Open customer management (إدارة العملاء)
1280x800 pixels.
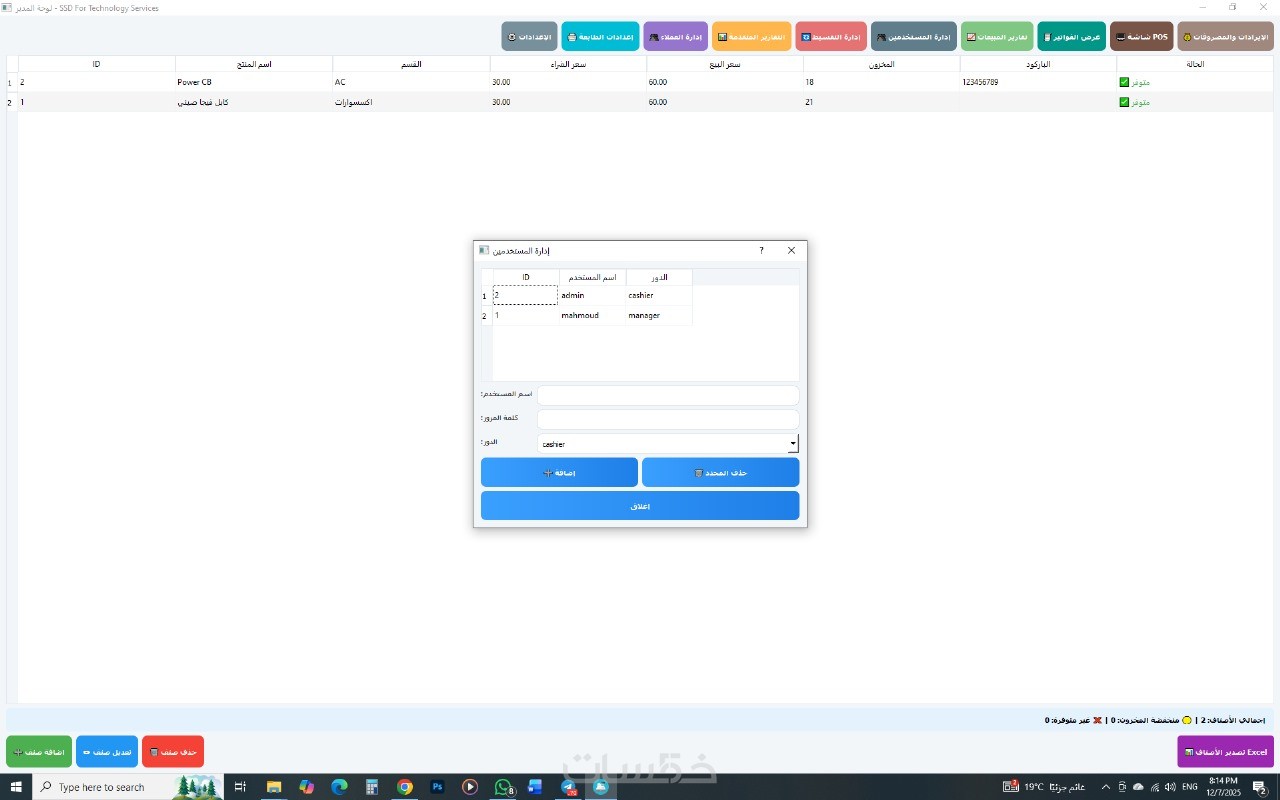tap(675, 37)
